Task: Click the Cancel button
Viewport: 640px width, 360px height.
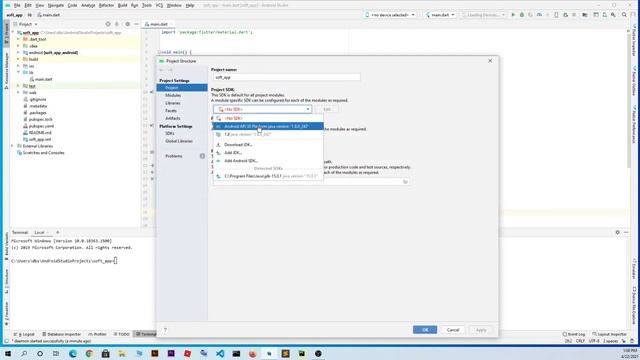Action: (x=453, y=330)
